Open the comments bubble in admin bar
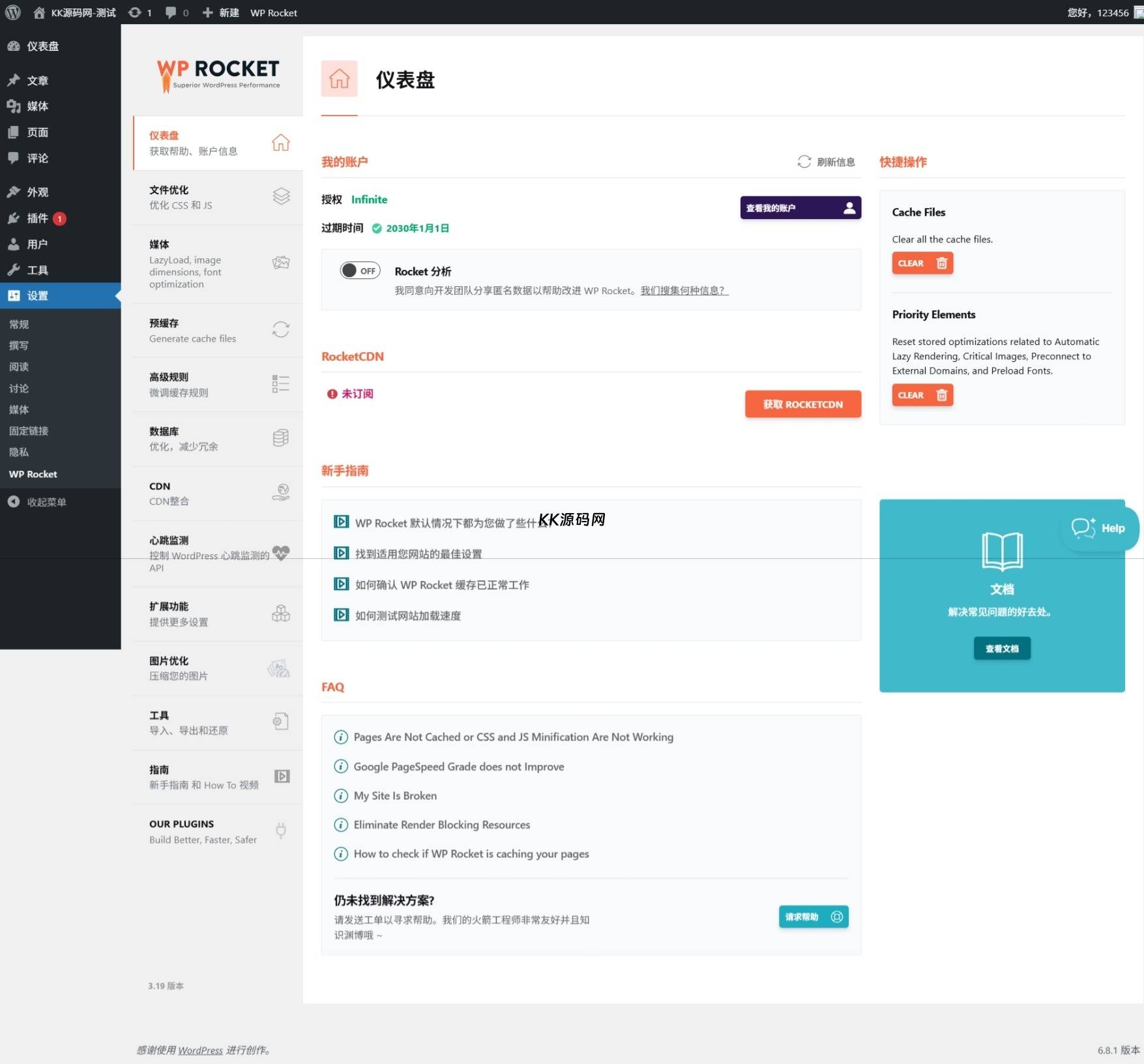1144x1064 pixels. tap(177, 12)
